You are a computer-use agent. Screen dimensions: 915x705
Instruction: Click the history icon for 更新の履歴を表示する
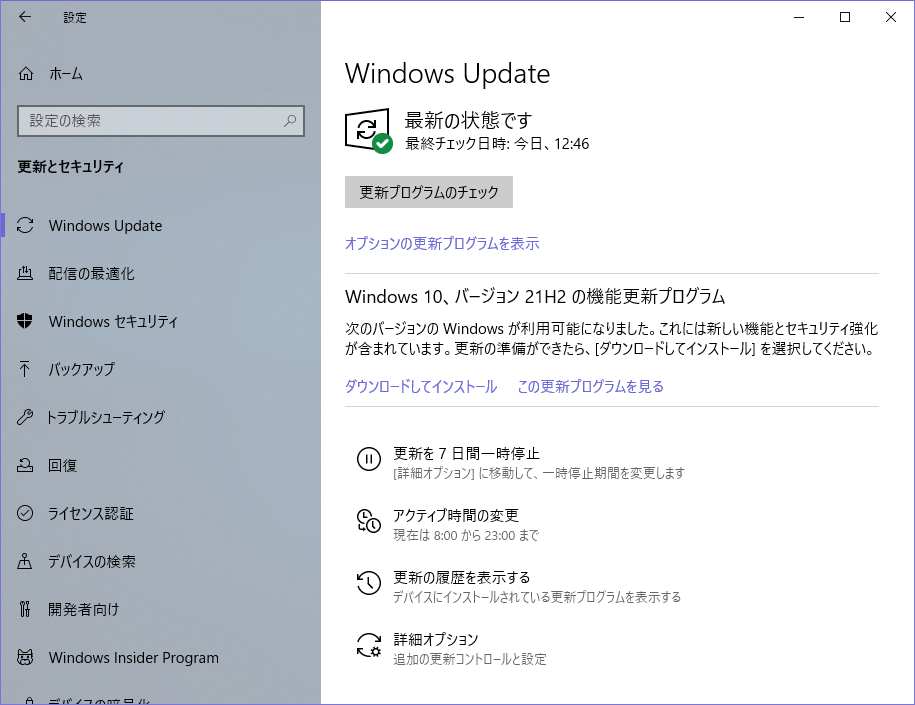369,583
